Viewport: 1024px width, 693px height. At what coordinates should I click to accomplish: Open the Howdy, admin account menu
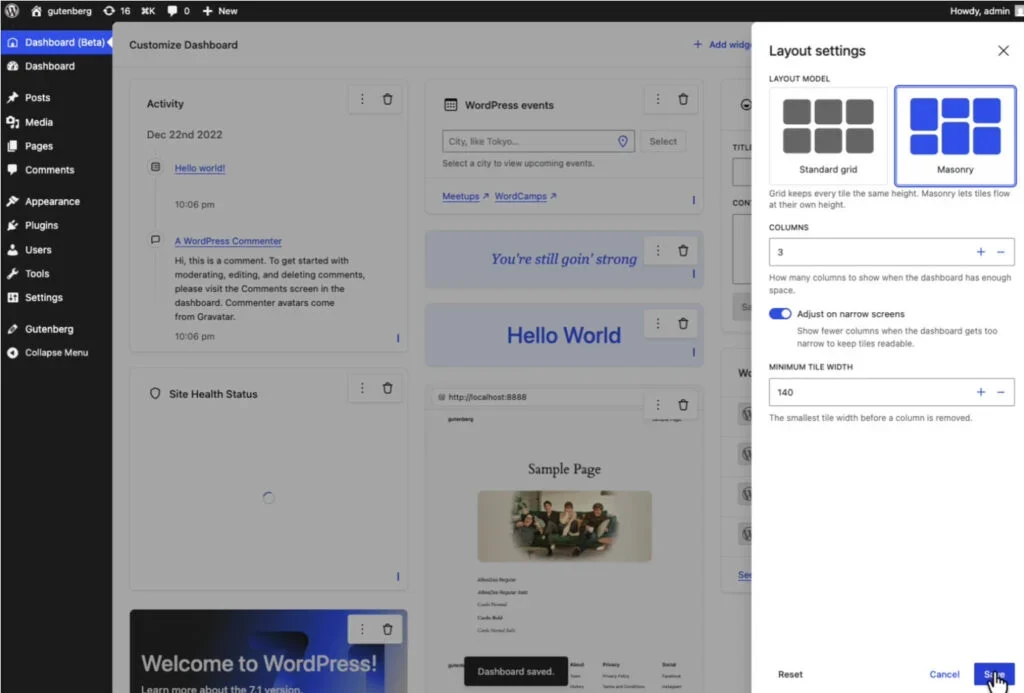tap(985, 10)
